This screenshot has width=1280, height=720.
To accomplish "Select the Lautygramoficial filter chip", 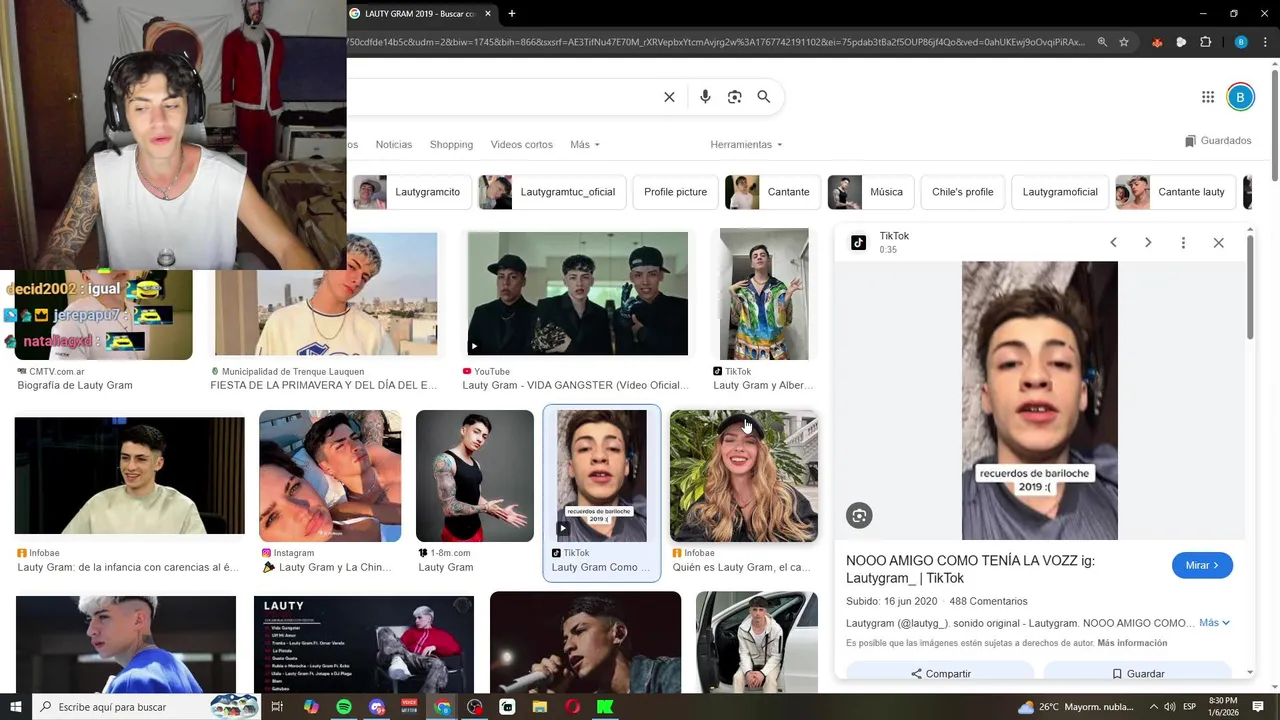I will pyautogui.click(x=1060, y=192).
